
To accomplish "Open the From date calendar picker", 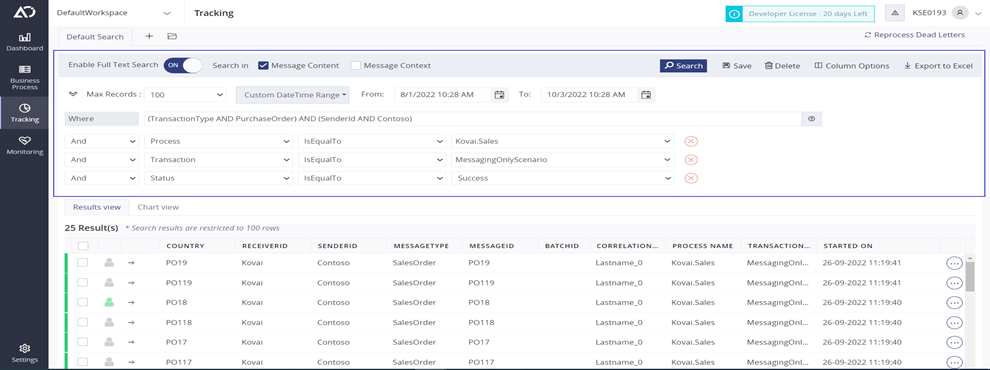I will [499, 95].
